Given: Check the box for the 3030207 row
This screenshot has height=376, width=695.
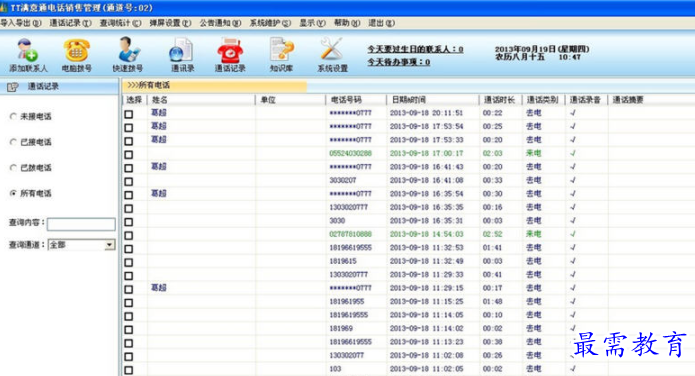Looking at the screenshot, I should point(129,182).
